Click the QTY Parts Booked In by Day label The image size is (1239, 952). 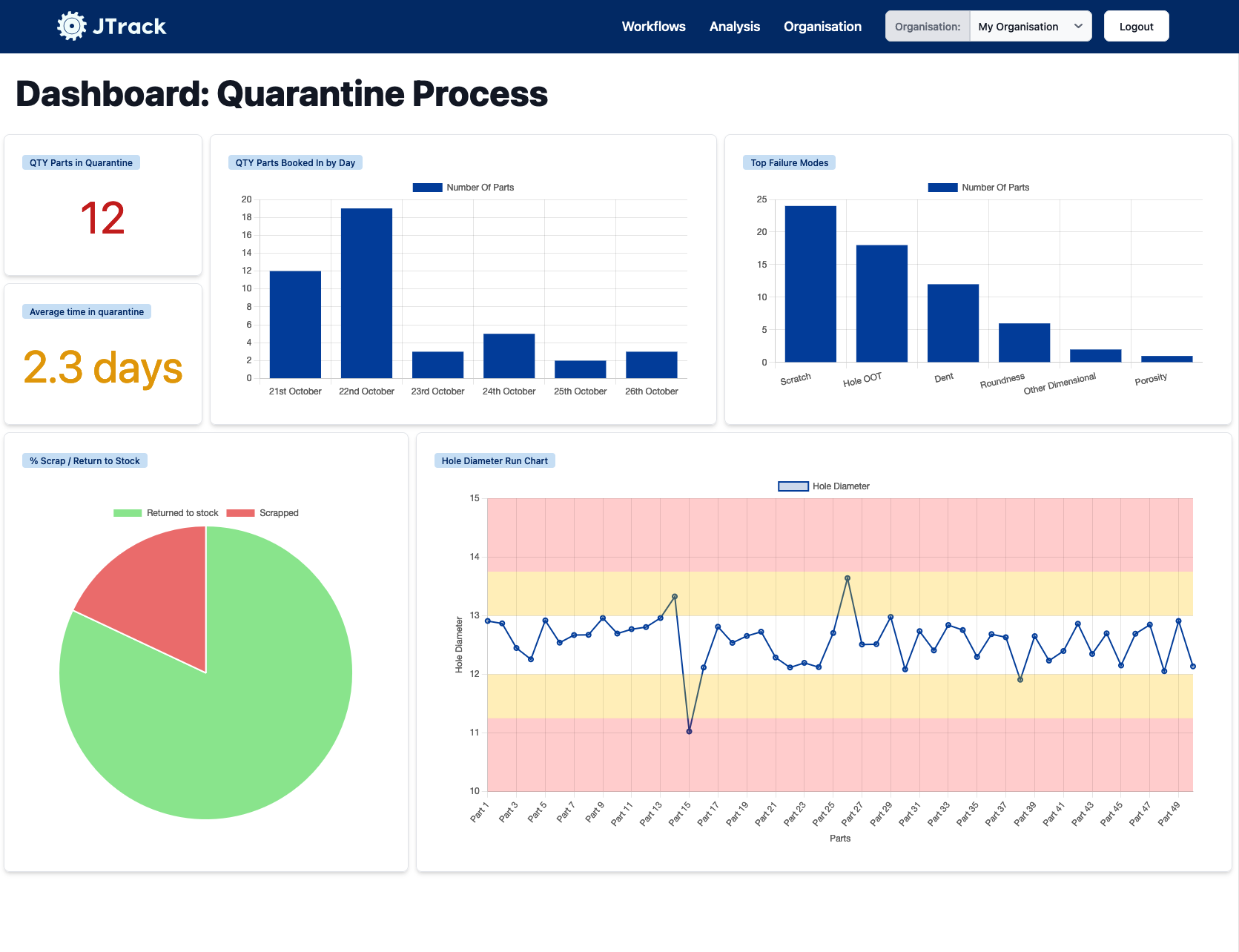point(295,163)
